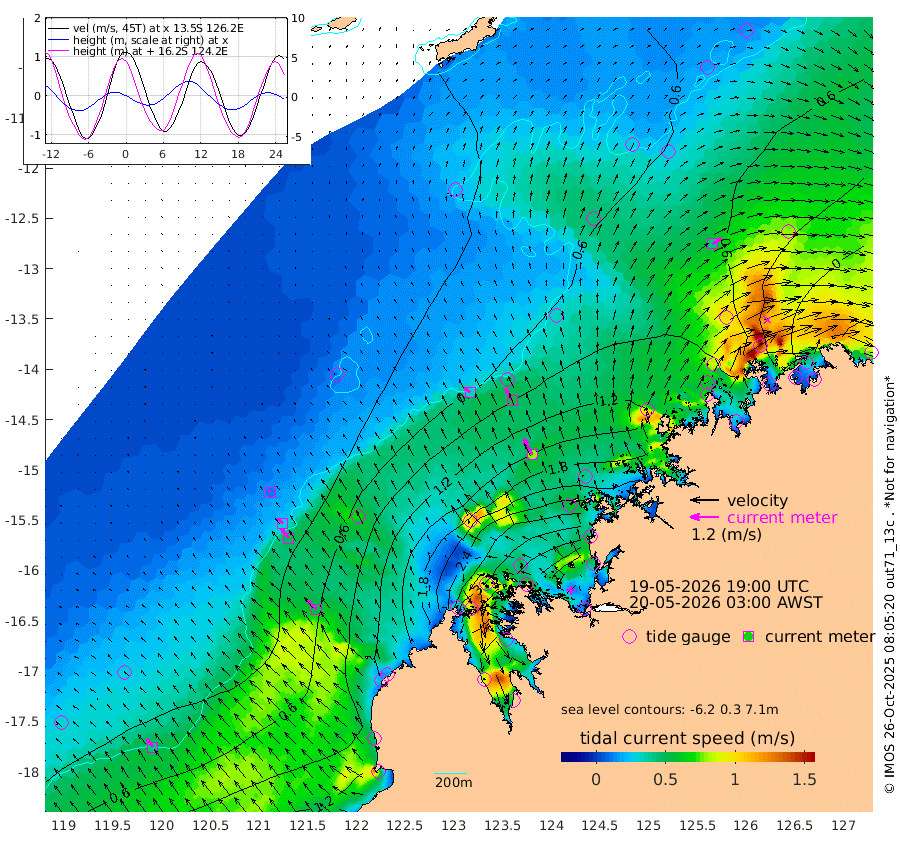Click the '20-05-2026 03:00 AWST' timestamp

(x=726, y=603)
